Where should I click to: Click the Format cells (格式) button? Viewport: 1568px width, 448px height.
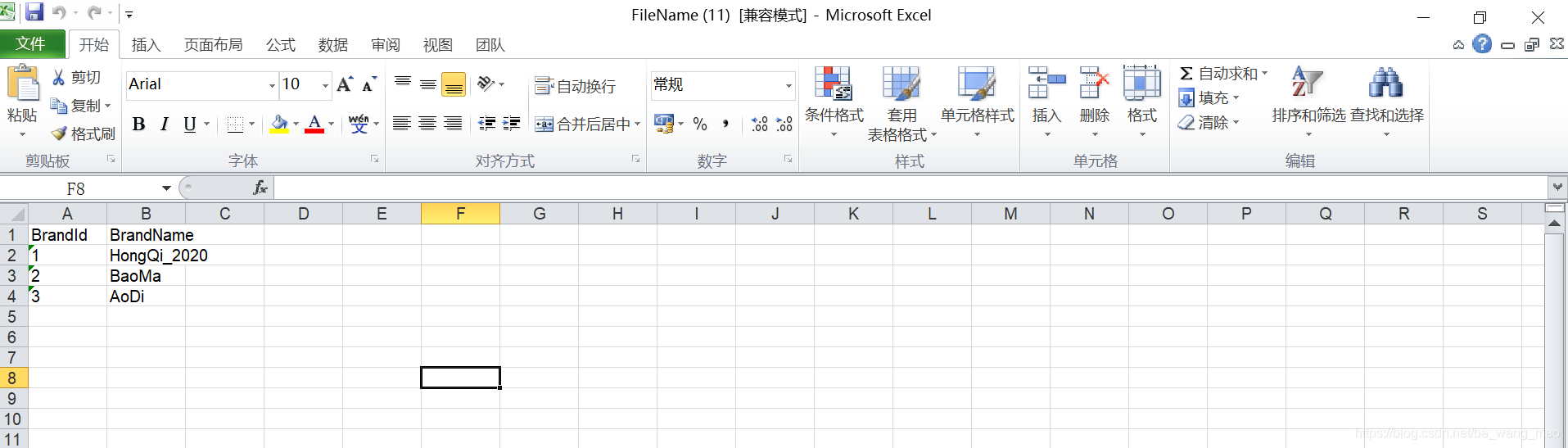[x=1141, y=102]
